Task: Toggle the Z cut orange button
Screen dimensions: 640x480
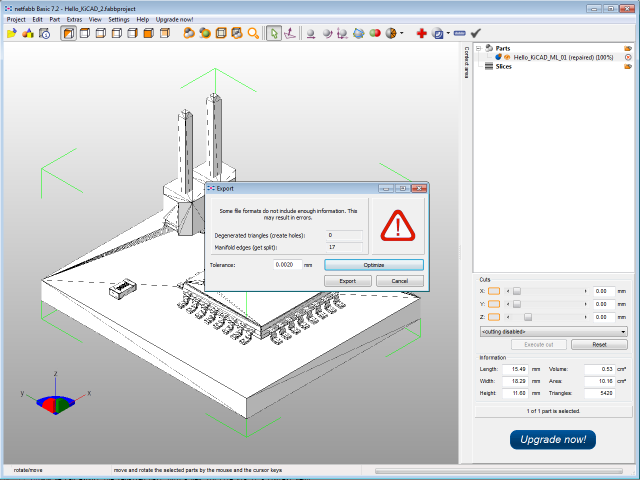Action: [494, 317]
